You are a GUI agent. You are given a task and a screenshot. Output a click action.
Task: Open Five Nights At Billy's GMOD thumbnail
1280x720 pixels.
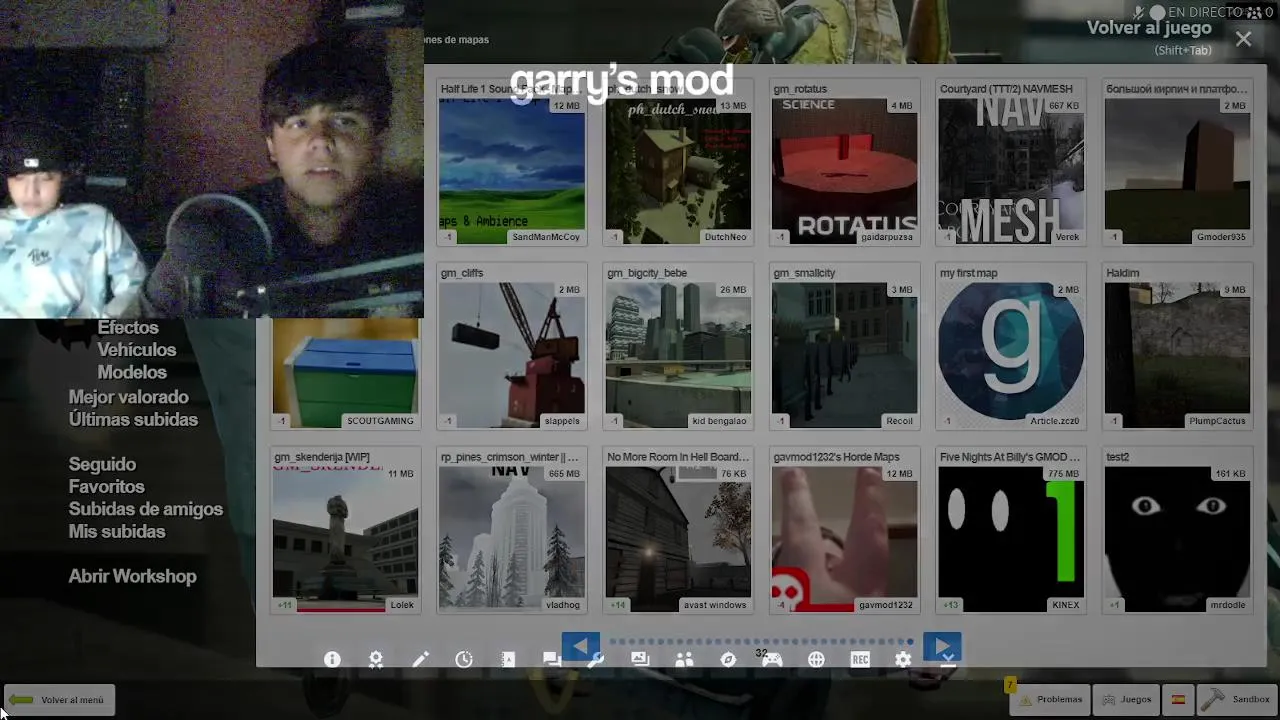click(1011, 539)
